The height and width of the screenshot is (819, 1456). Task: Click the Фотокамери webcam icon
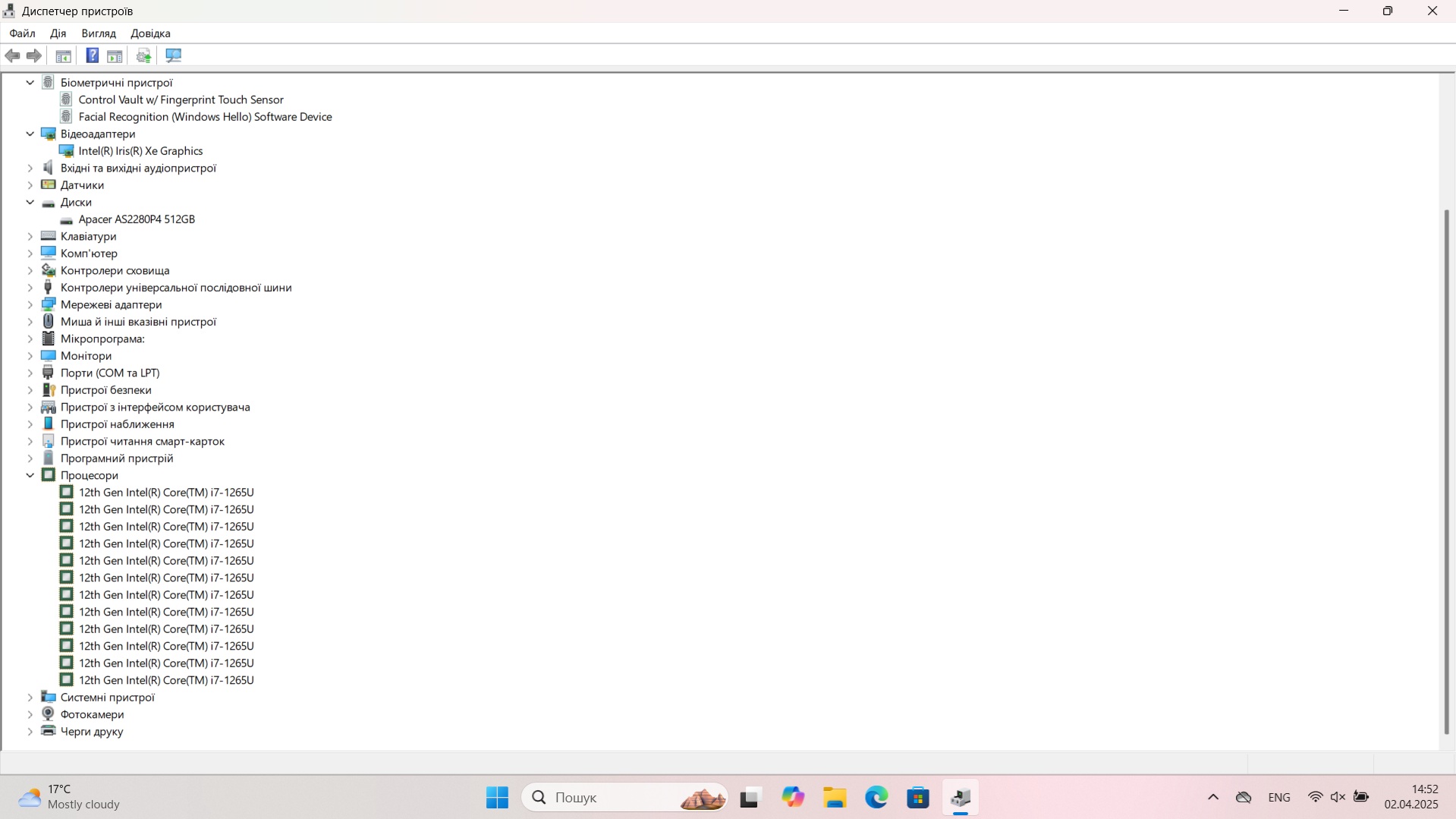pyautogui.click(x=49, y=714)
